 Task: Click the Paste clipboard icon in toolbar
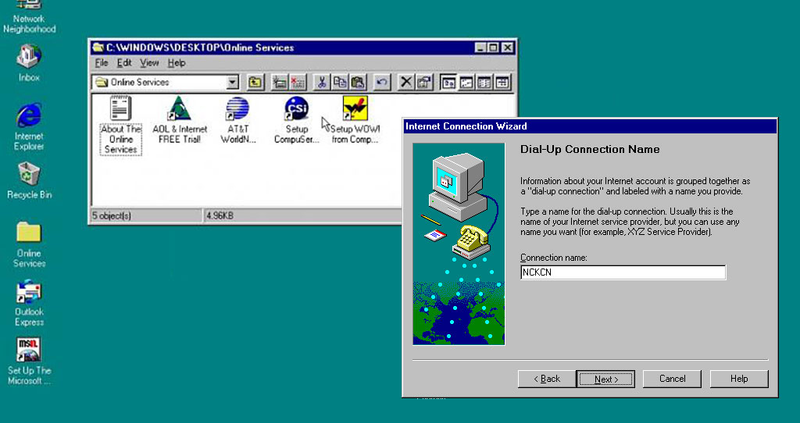pos(358,82)
